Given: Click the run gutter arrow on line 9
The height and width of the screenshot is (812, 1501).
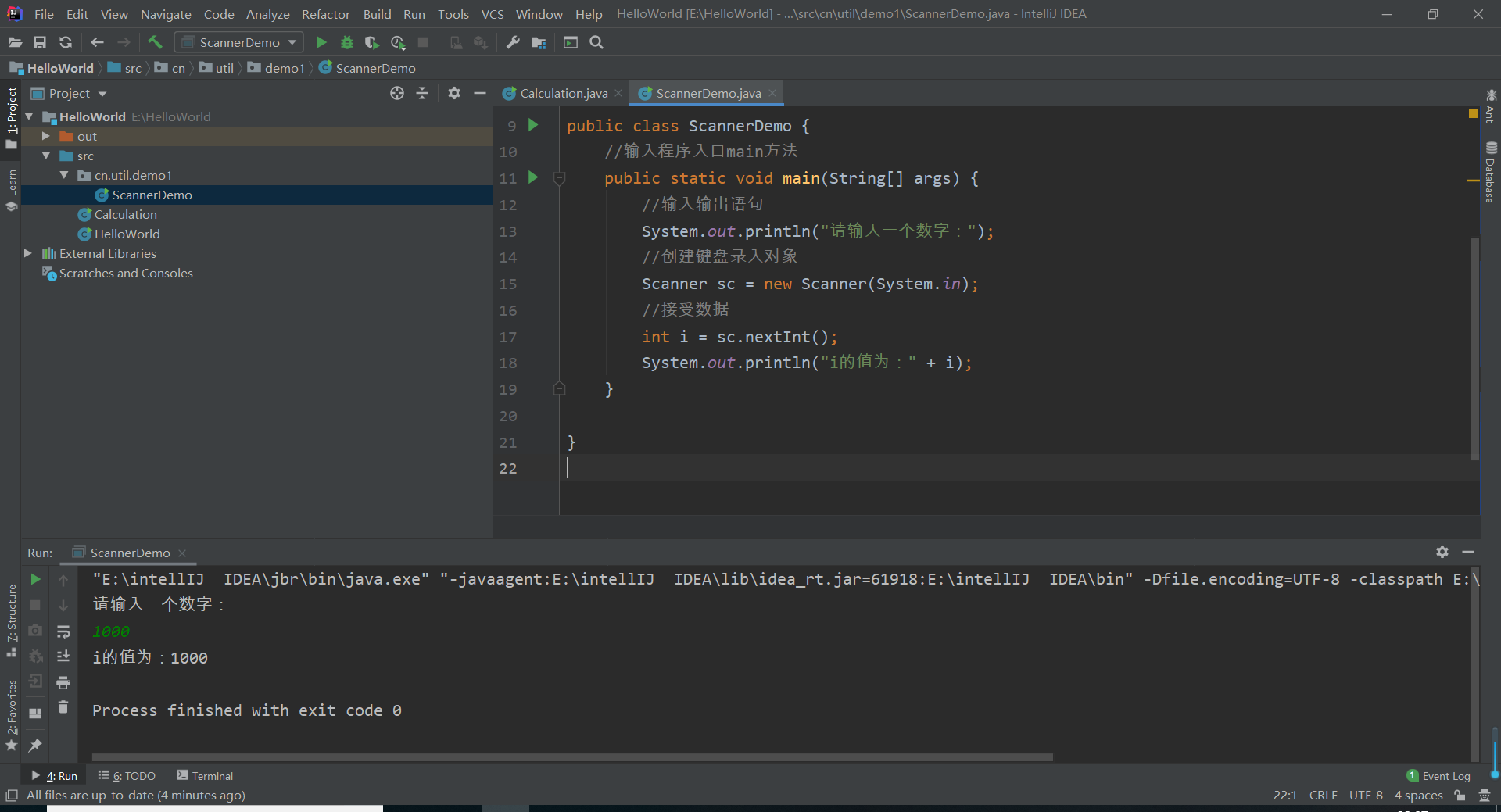Looking at the screenshot, I should pos(533,125).
